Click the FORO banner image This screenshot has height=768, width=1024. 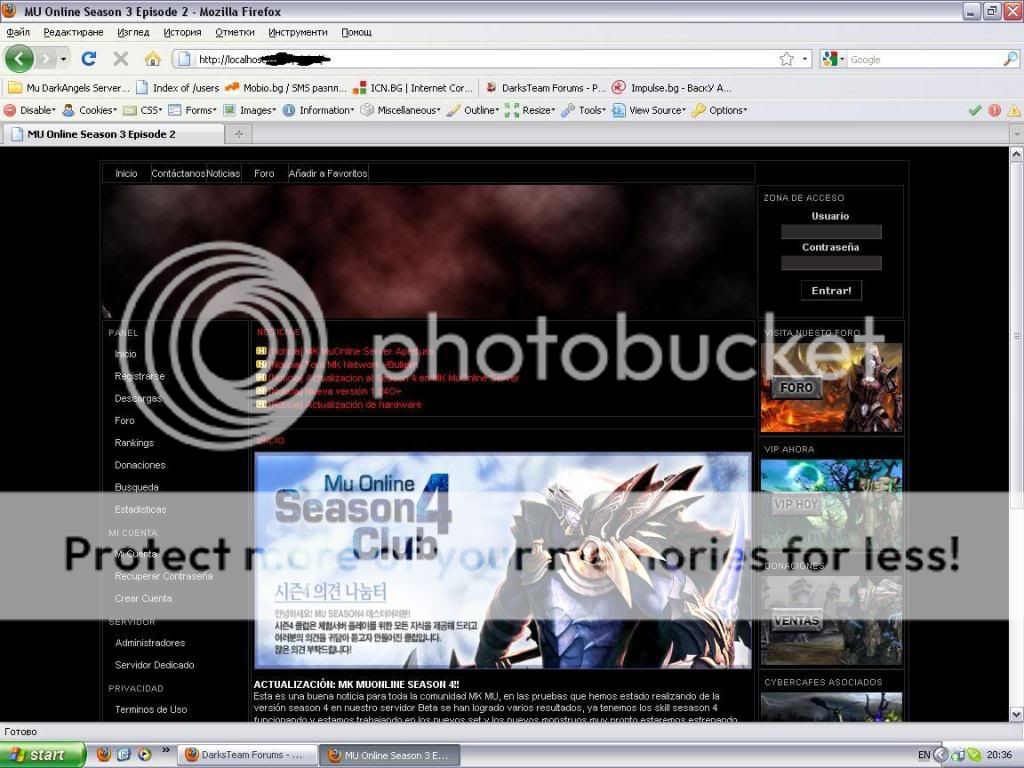[x=831, y=387]
